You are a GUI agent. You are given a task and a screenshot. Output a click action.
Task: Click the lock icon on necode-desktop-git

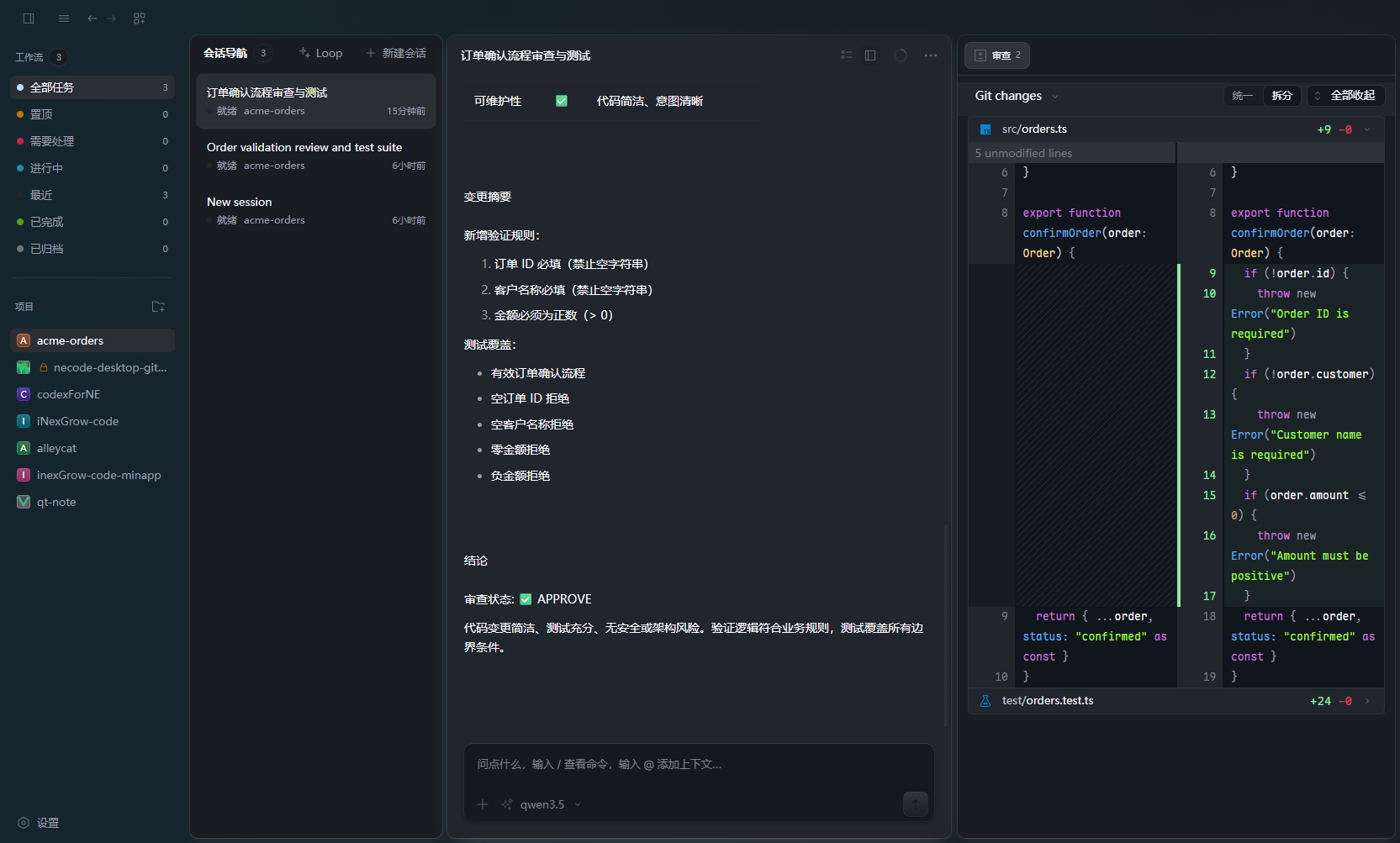44,367
